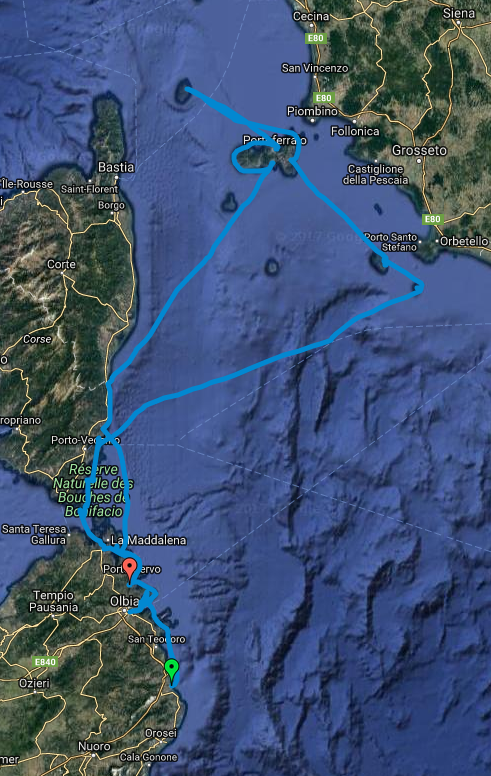Click the Siena city label
Image resolution: width=491 pixels, height=776 pixels.
coord(458,13)
